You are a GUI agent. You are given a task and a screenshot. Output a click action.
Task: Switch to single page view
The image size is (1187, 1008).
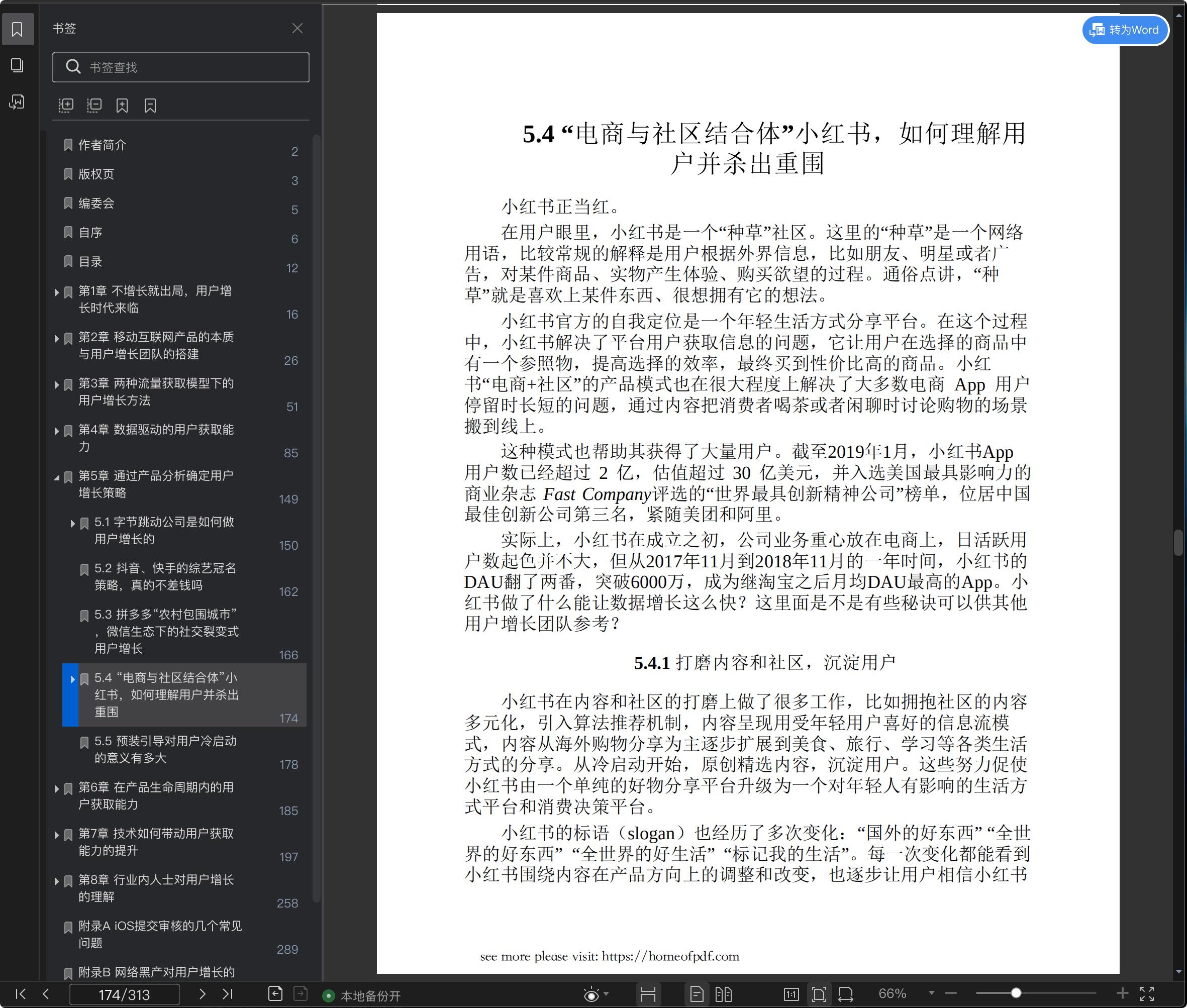[x=697, y=994]
